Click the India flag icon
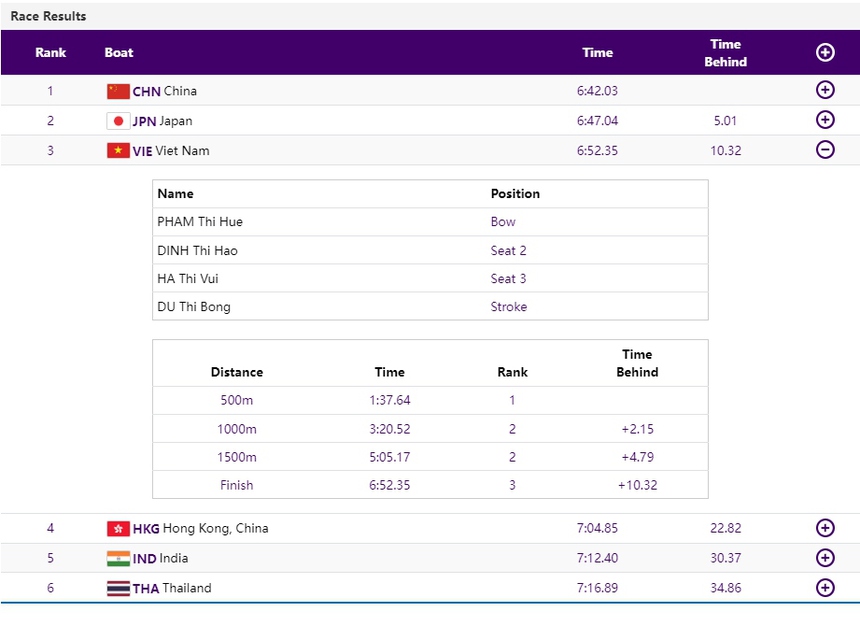Image resolution: width=860 pixels, height=626 pixels. 117,558
